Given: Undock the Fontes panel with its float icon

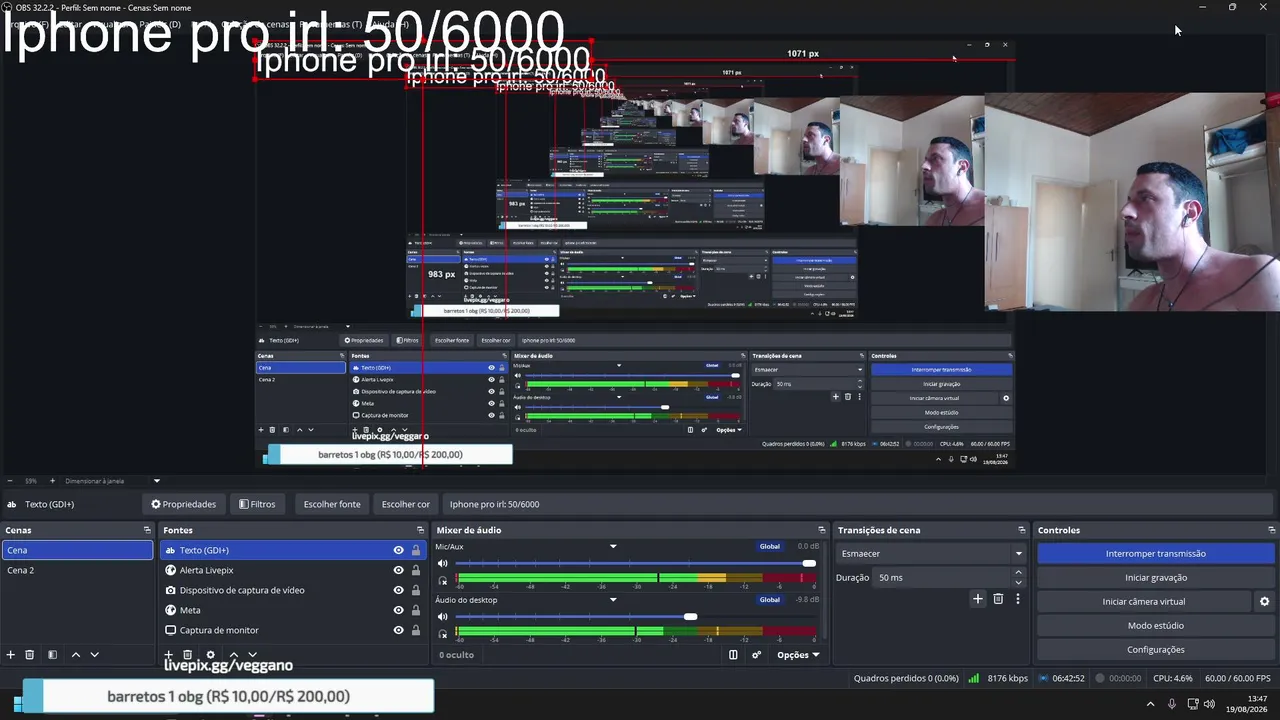Looking at the screenshot, I should click(421, 530).
